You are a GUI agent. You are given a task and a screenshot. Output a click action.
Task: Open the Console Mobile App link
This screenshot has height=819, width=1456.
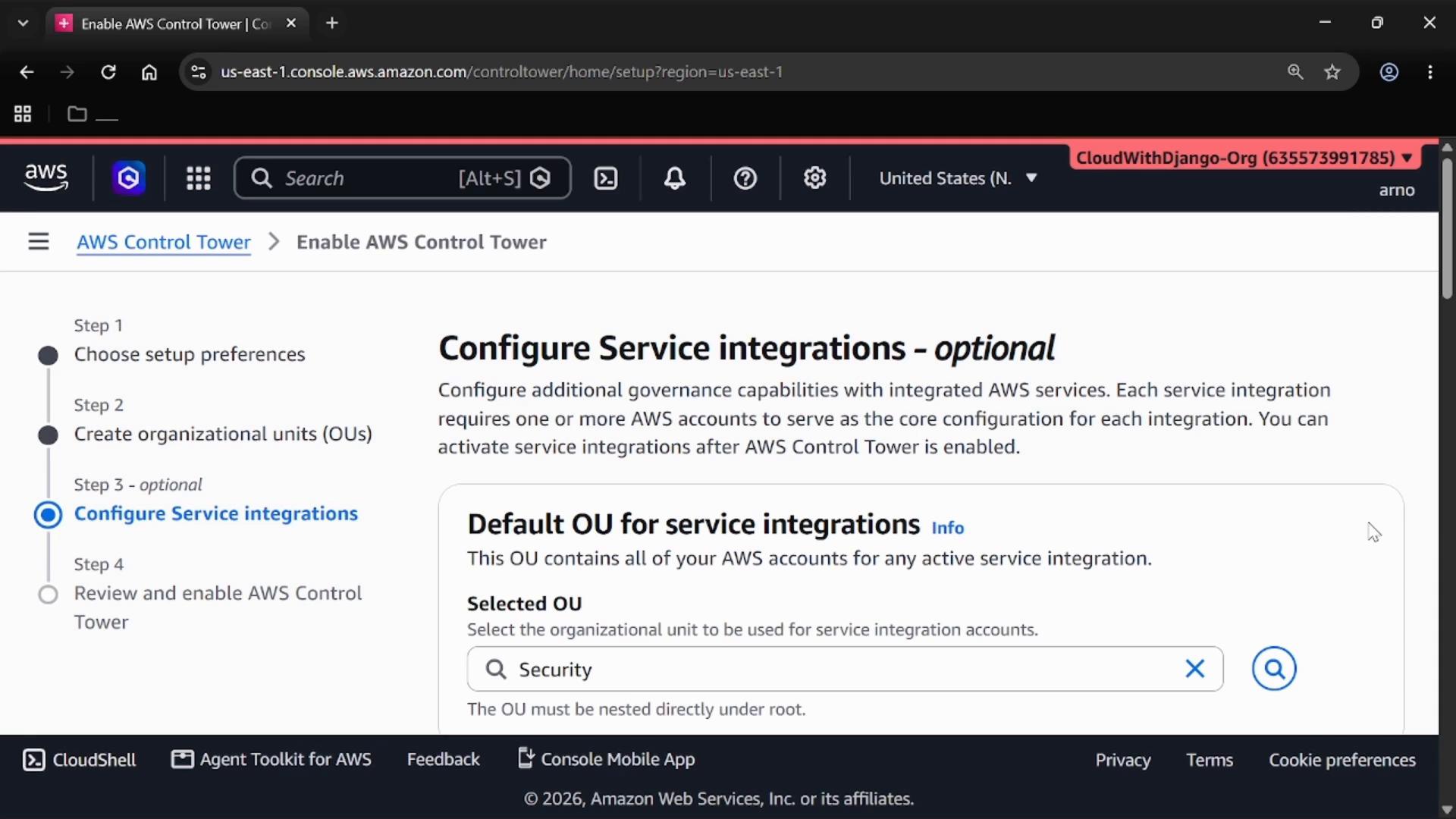tap(606, 760)
